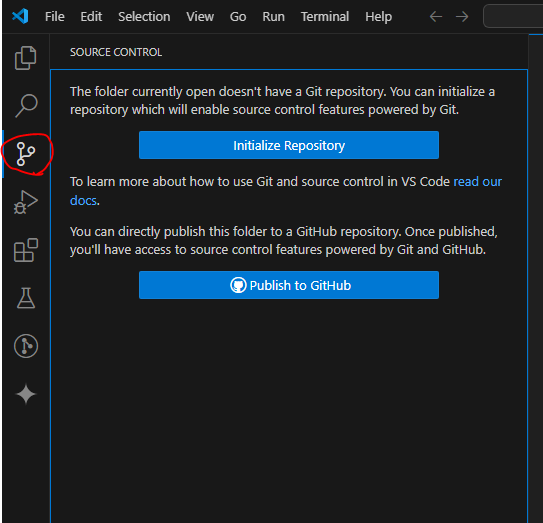Select the Source Control branch icon
This screenshot has height=523, width=543.
26,154
